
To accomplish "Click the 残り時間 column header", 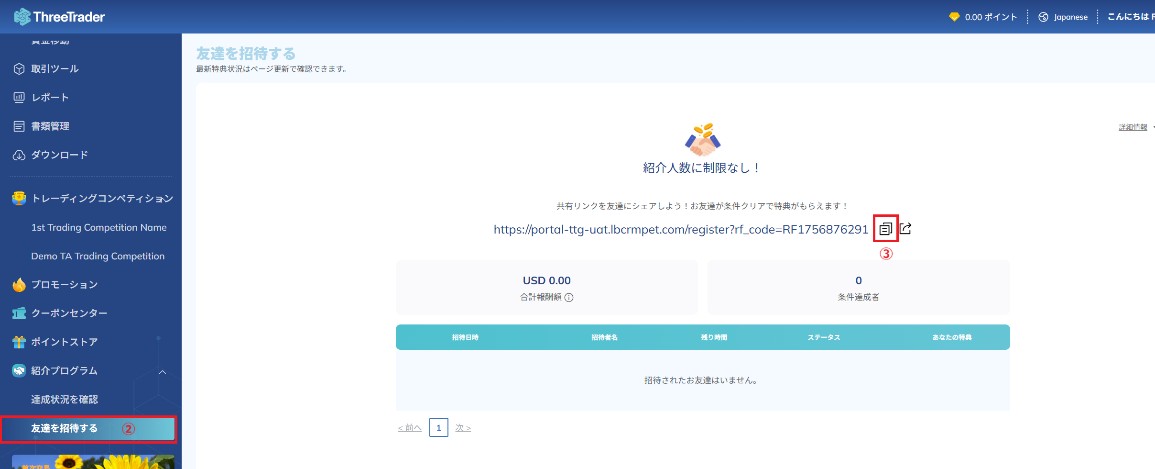I will point(714,337).
